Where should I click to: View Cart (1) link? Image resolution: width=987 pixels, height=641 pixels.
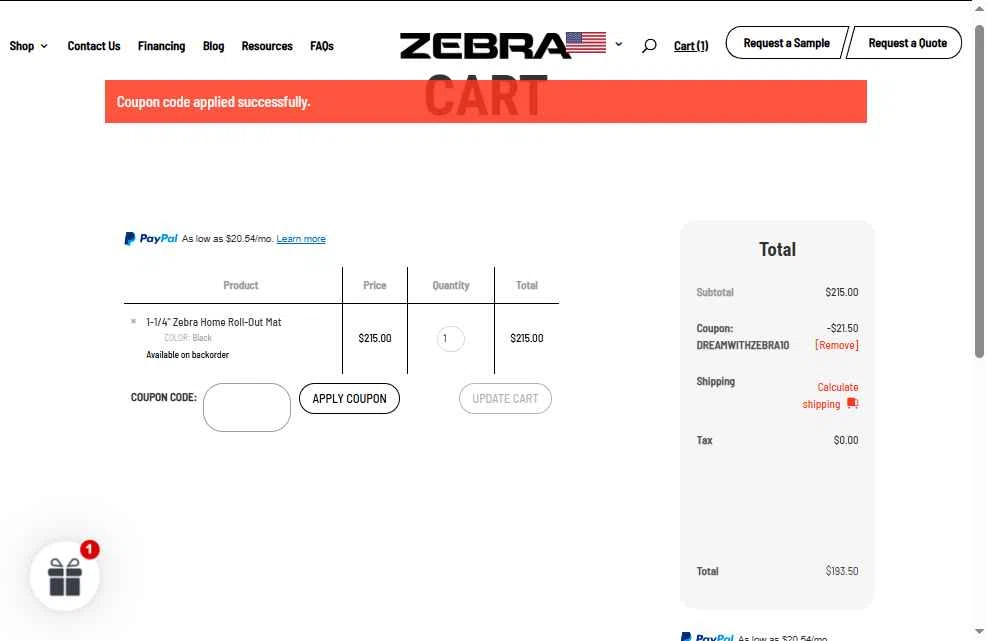(691, 46)
